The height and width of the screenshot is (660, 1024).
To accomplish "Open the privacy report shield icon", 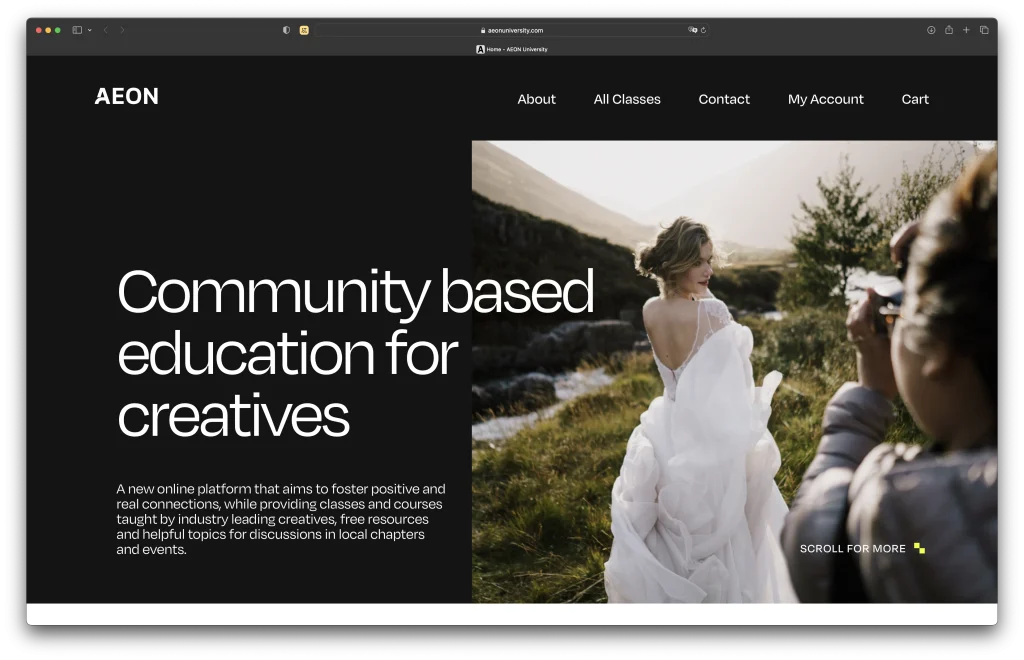I will [x=287, y=30].
